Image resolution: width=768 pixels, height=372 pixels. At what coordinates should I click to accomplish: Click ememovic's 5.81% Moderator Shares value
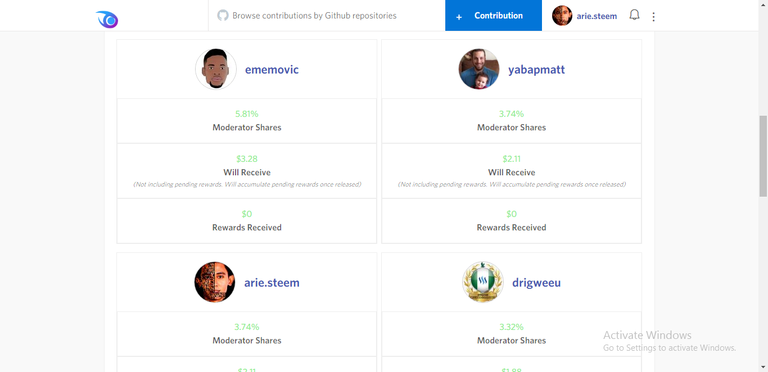coord(246,114)
